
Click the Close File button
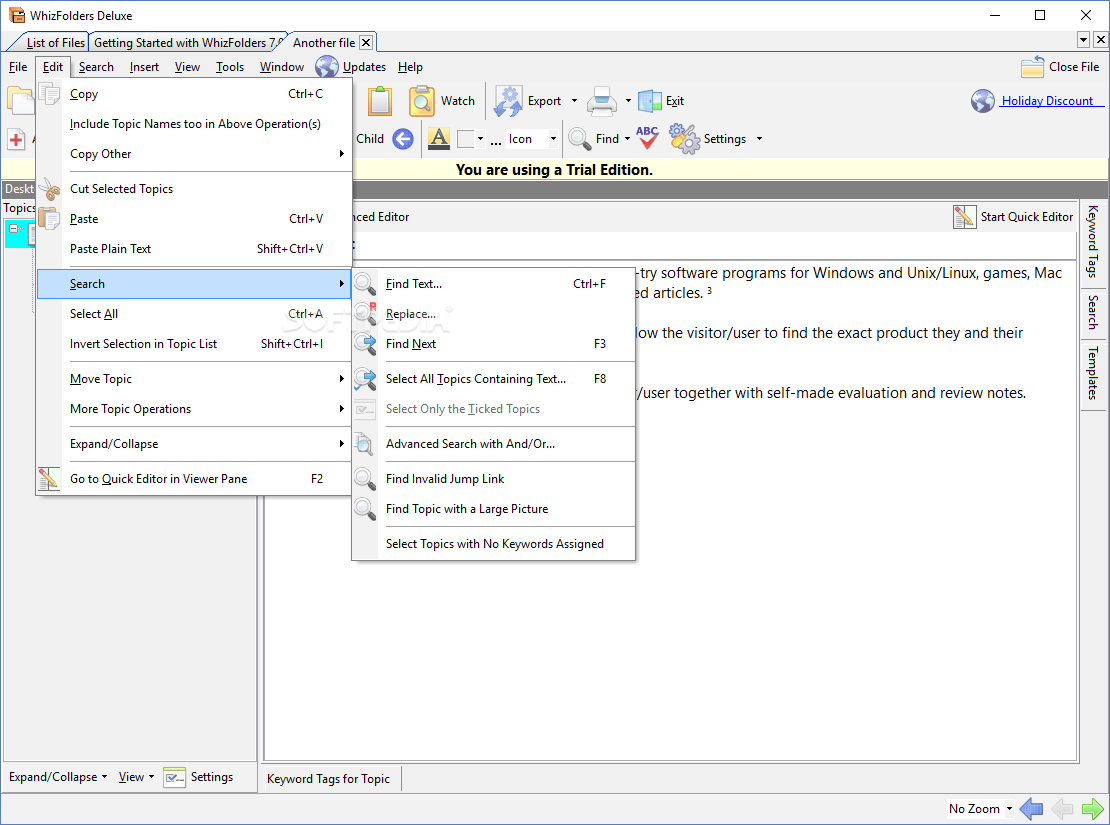point(1060,67)
